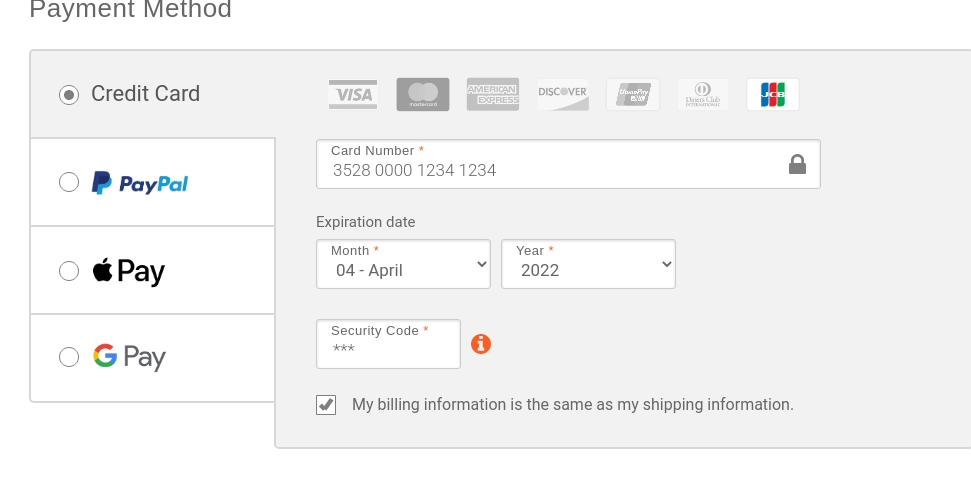This screenshot has width=971, height=484.
Task: Select the Credit Card radio button
Action: [69, 95]
